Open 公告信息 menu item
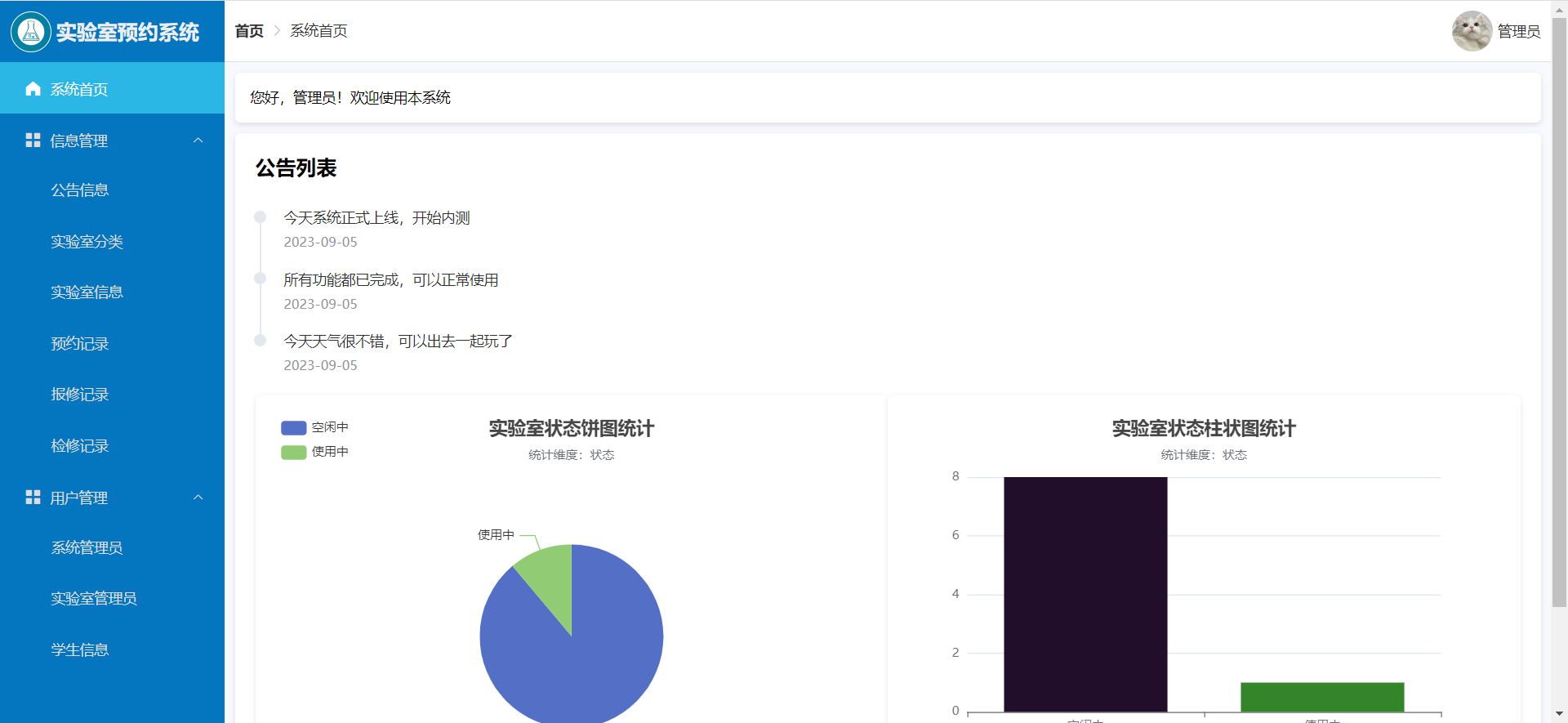The image size is (1568, 723). point(112,190)
